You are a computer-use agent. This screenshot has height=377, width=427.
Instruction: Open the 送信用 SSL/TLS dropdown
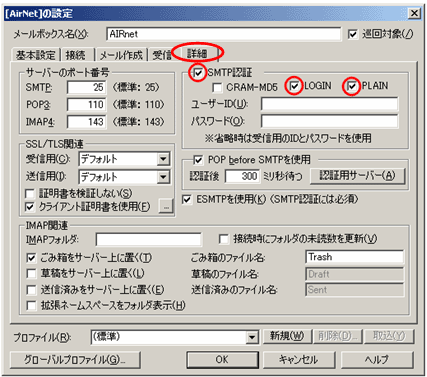coord(163,177)
